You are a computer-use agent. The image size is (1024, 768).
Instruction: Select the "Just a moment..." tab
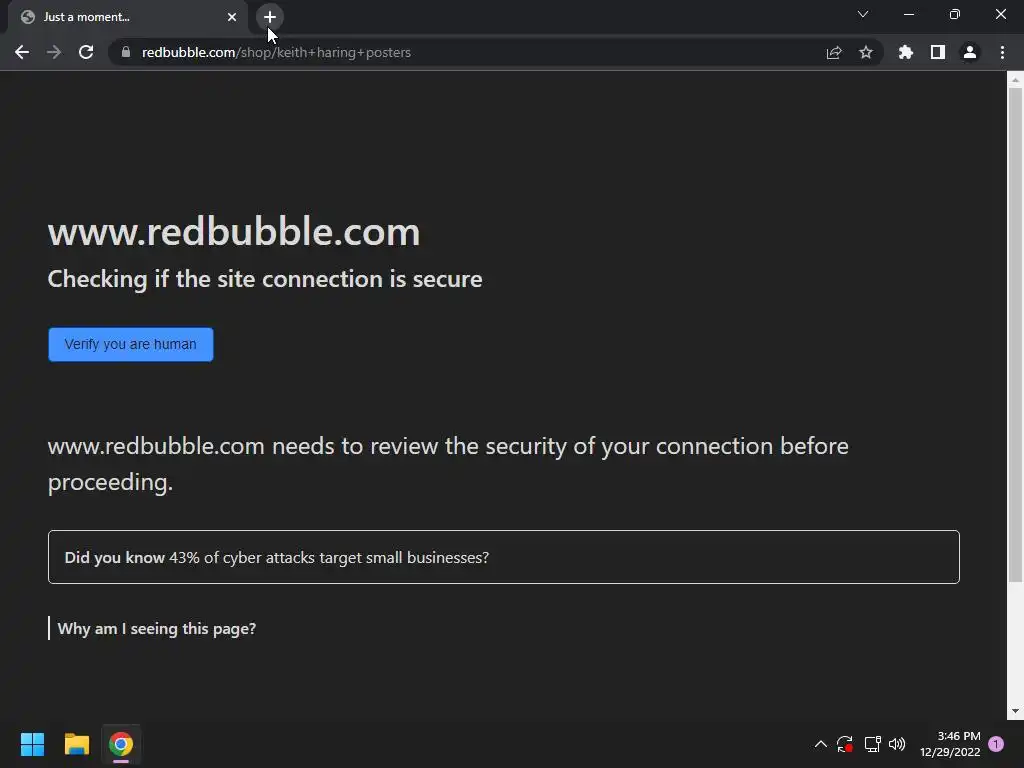tap(128, 17)
